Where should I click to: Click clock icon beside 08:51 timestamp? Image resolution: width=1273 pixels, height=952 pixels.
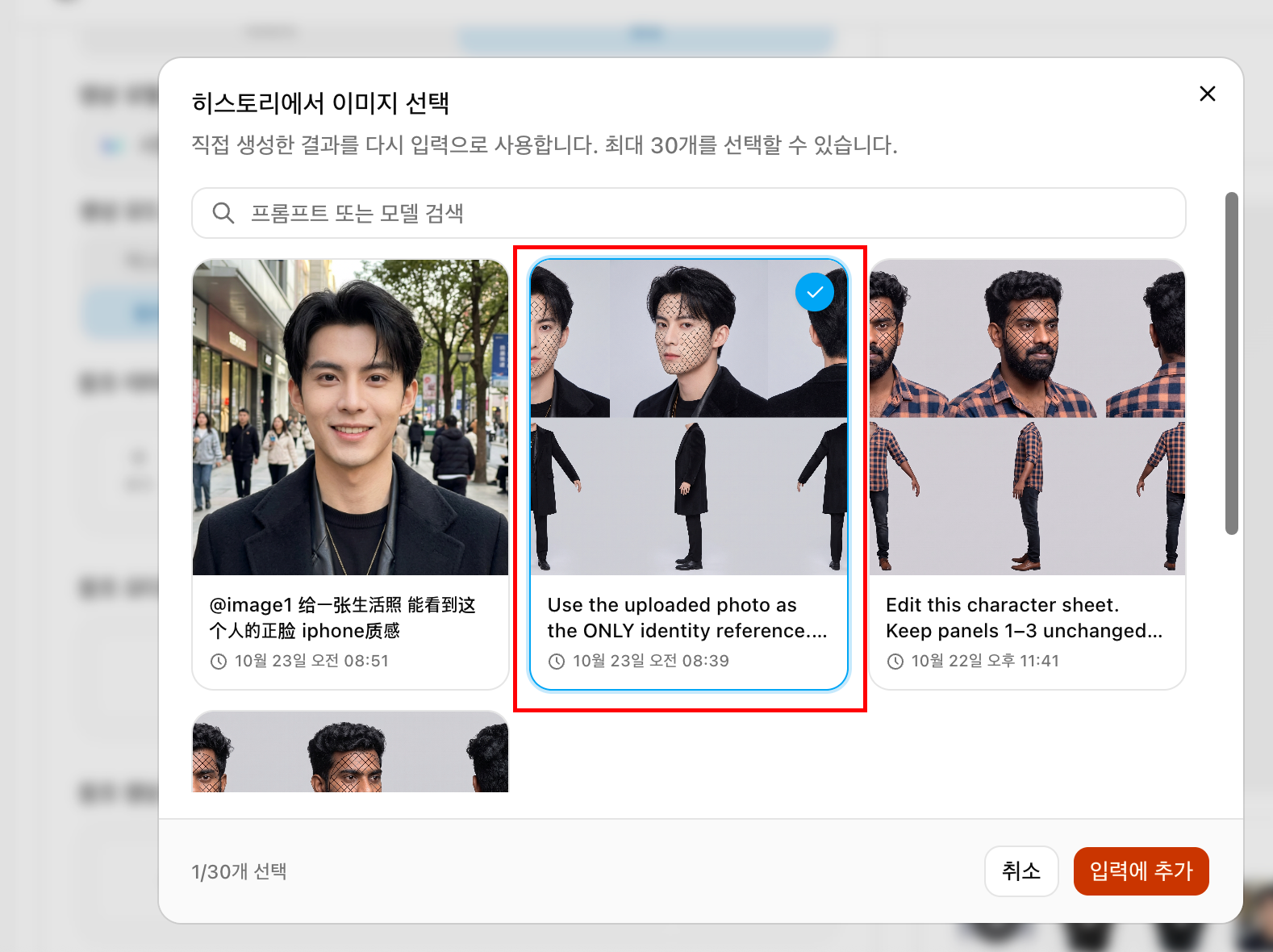(x=219, y=662)
